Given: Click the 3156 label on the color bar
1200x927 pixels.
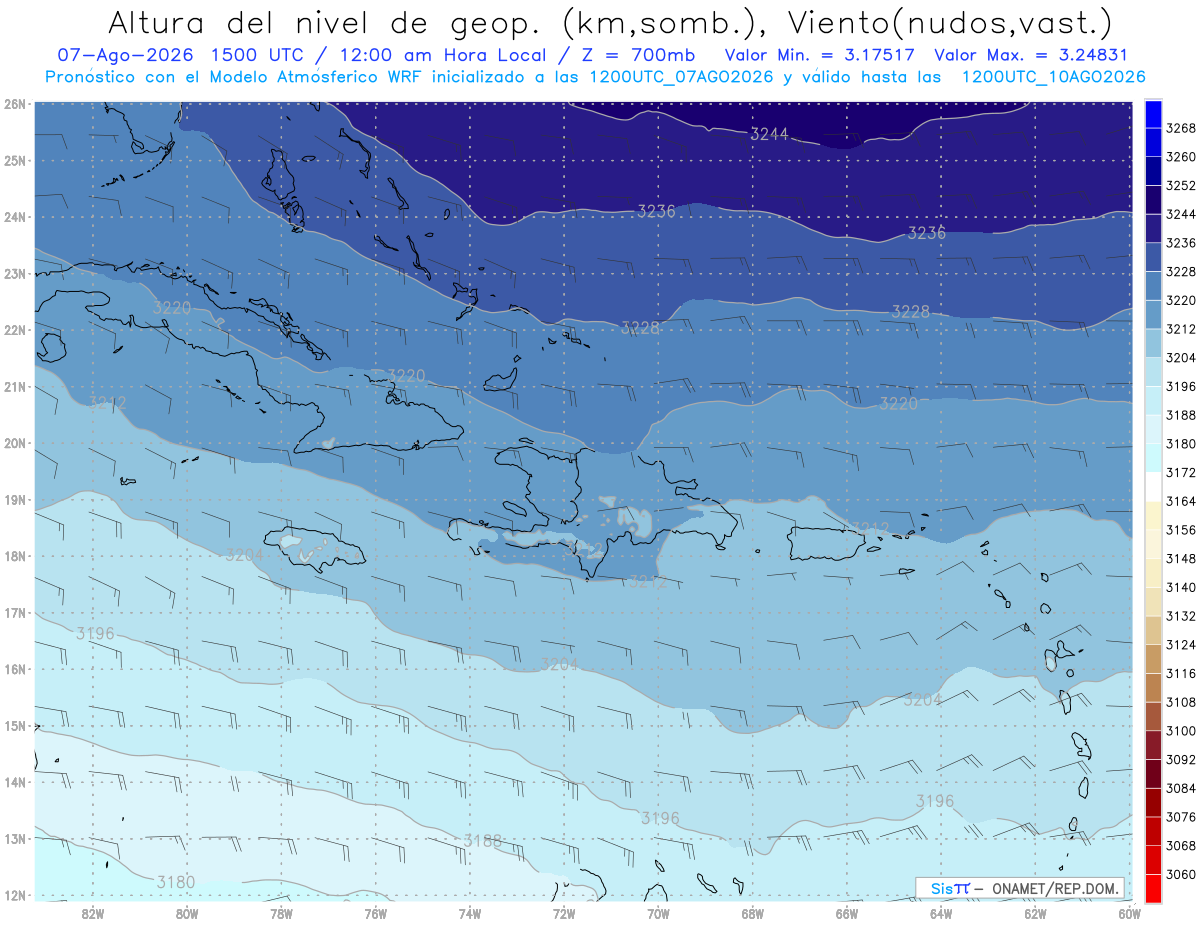Looking at the screenshot, I should tap(1181, 530).
